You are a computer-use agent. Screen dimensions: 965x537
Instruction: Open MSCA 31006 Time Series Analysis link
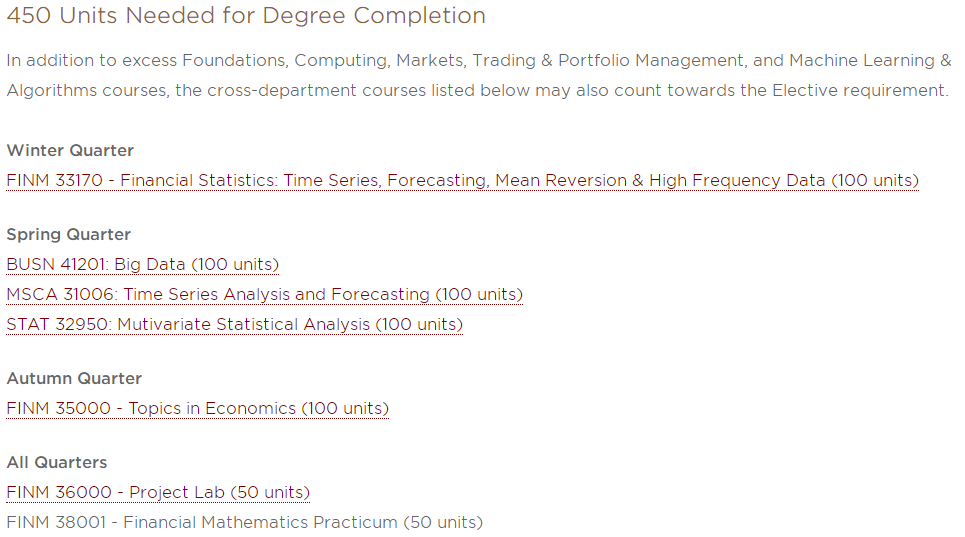coord(264,295)
